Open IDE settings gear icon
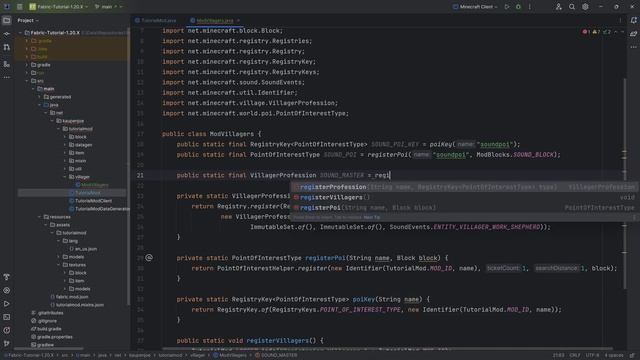 point(585,7)
